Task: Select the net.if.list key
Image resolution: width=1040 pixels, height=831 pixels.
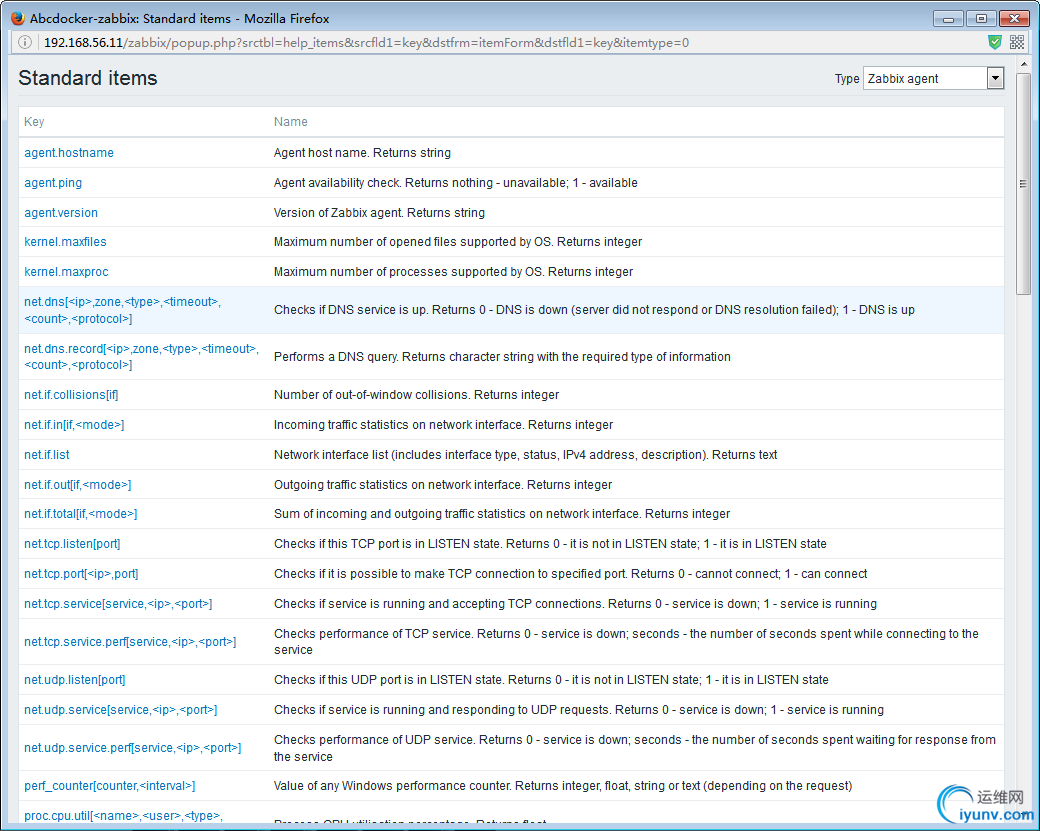Action: click(46, 454)
